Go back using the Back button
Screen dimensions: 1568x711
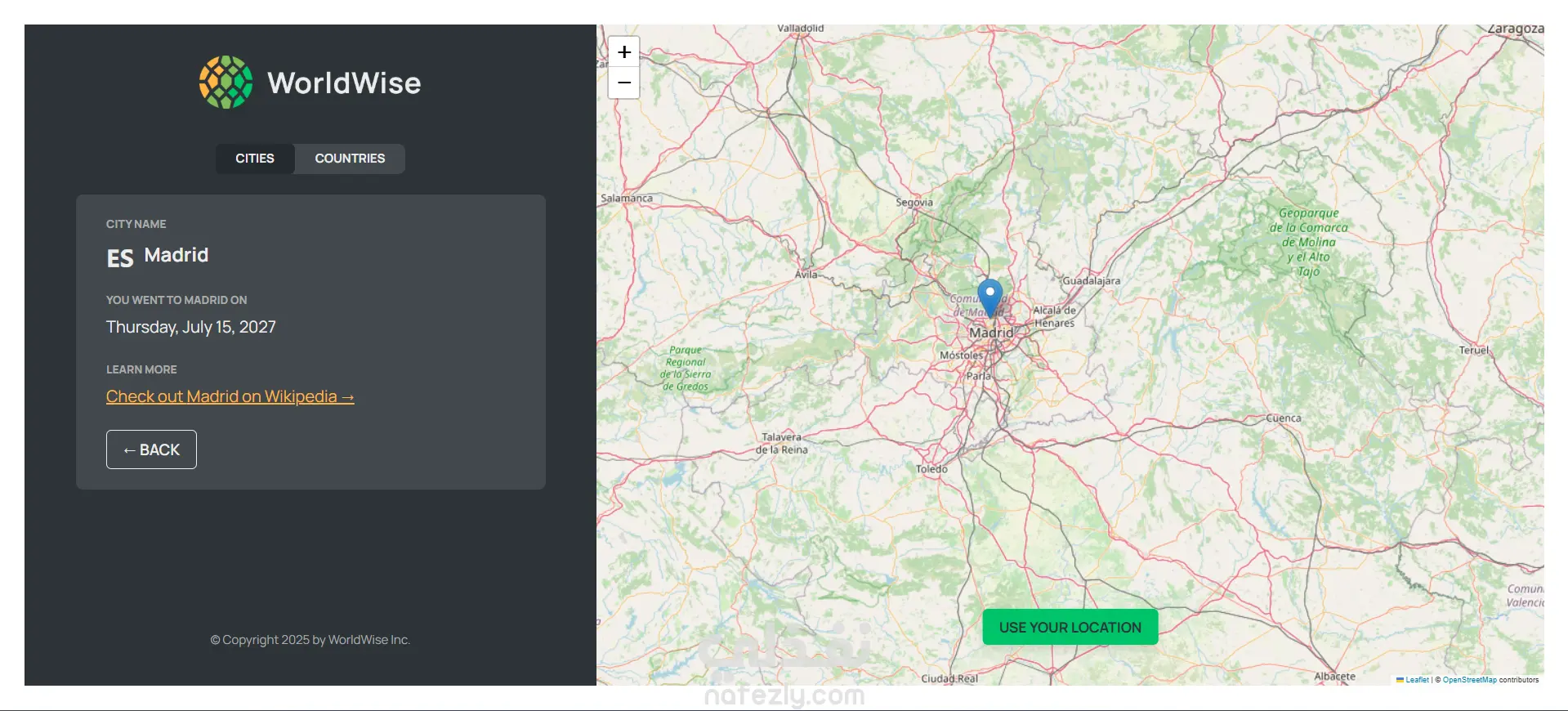151,449
